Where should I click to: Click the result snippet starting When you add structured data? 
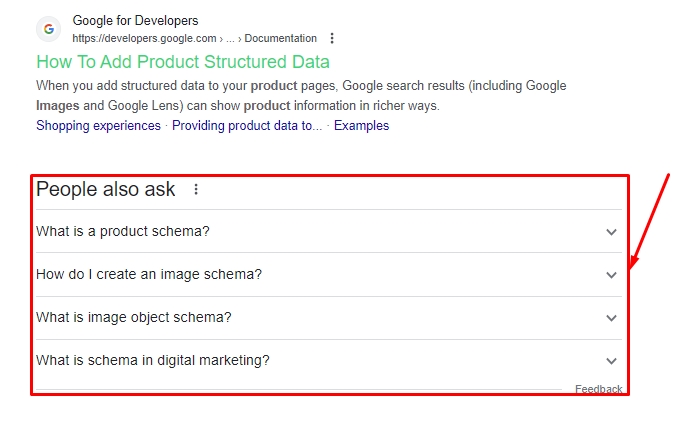point(301,95)
